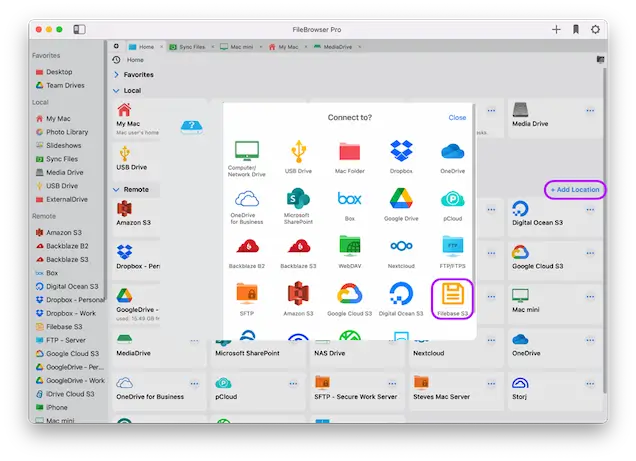Open the Storj location card
Screen dimensions: 636x461
point(554,389)
